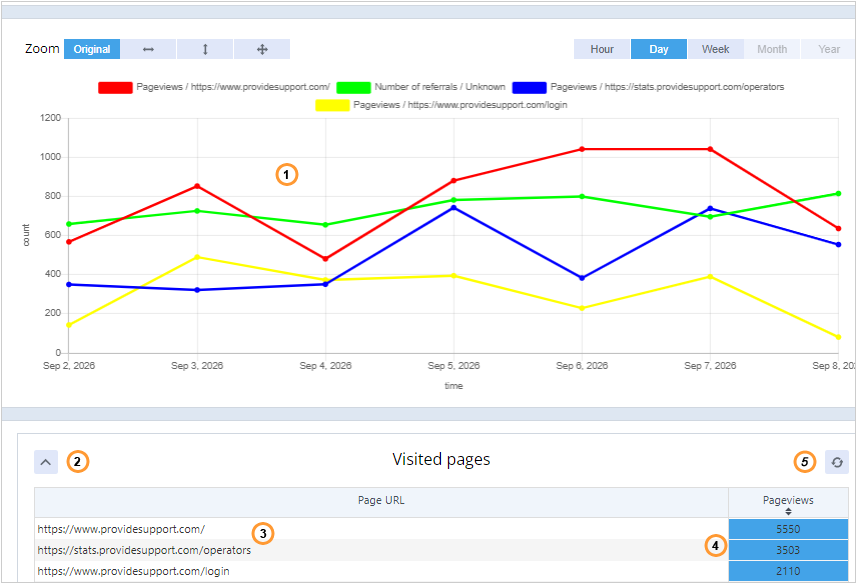The width and height of the screenshot is (857, 584).
Task: Select row https://www.providesupport.com/
Action: pos(381,529)
